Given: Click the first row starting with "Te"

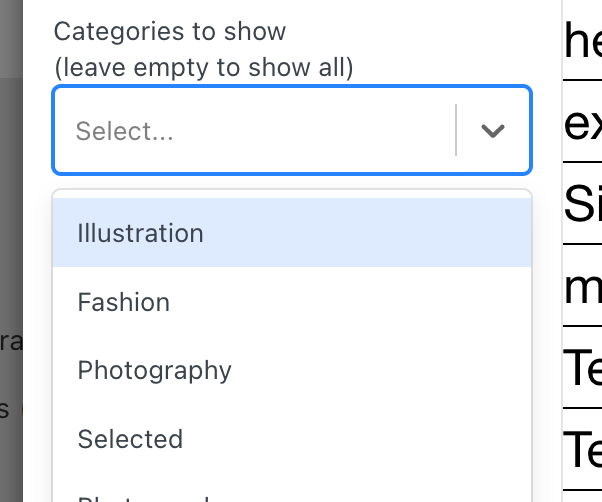Looking at the screenshot, I should [583, 368].
